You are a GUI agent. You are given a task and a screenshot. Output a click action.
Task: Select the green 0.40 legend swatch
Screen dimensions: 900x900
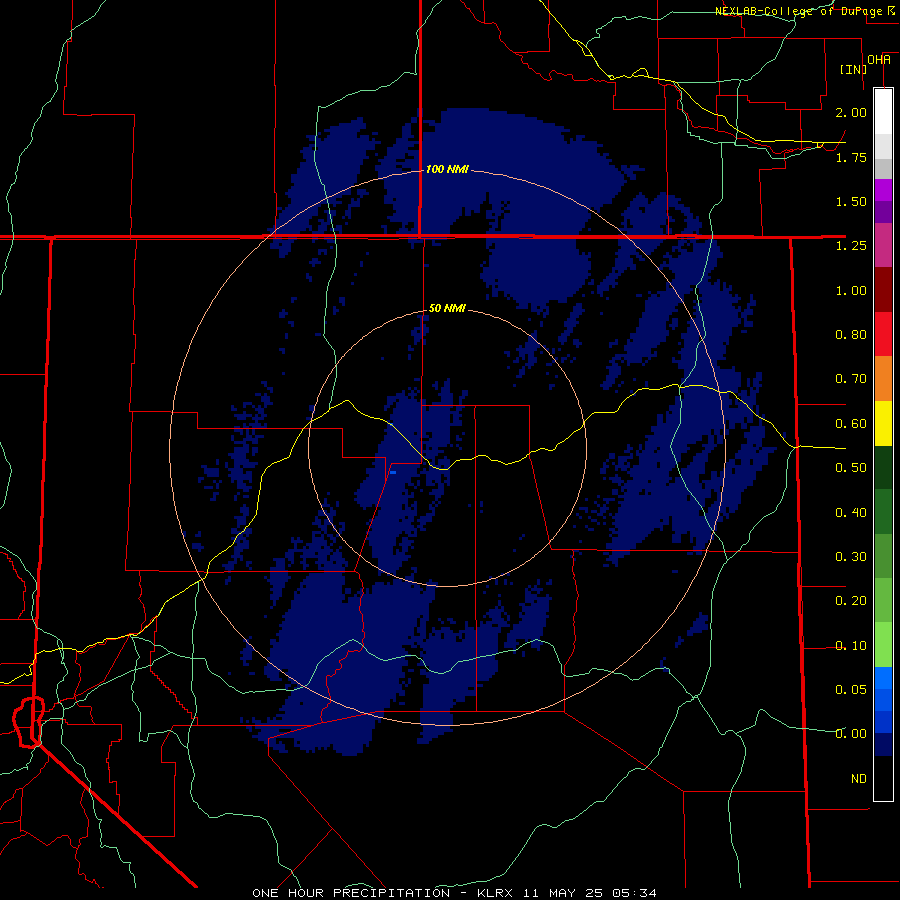883,512
